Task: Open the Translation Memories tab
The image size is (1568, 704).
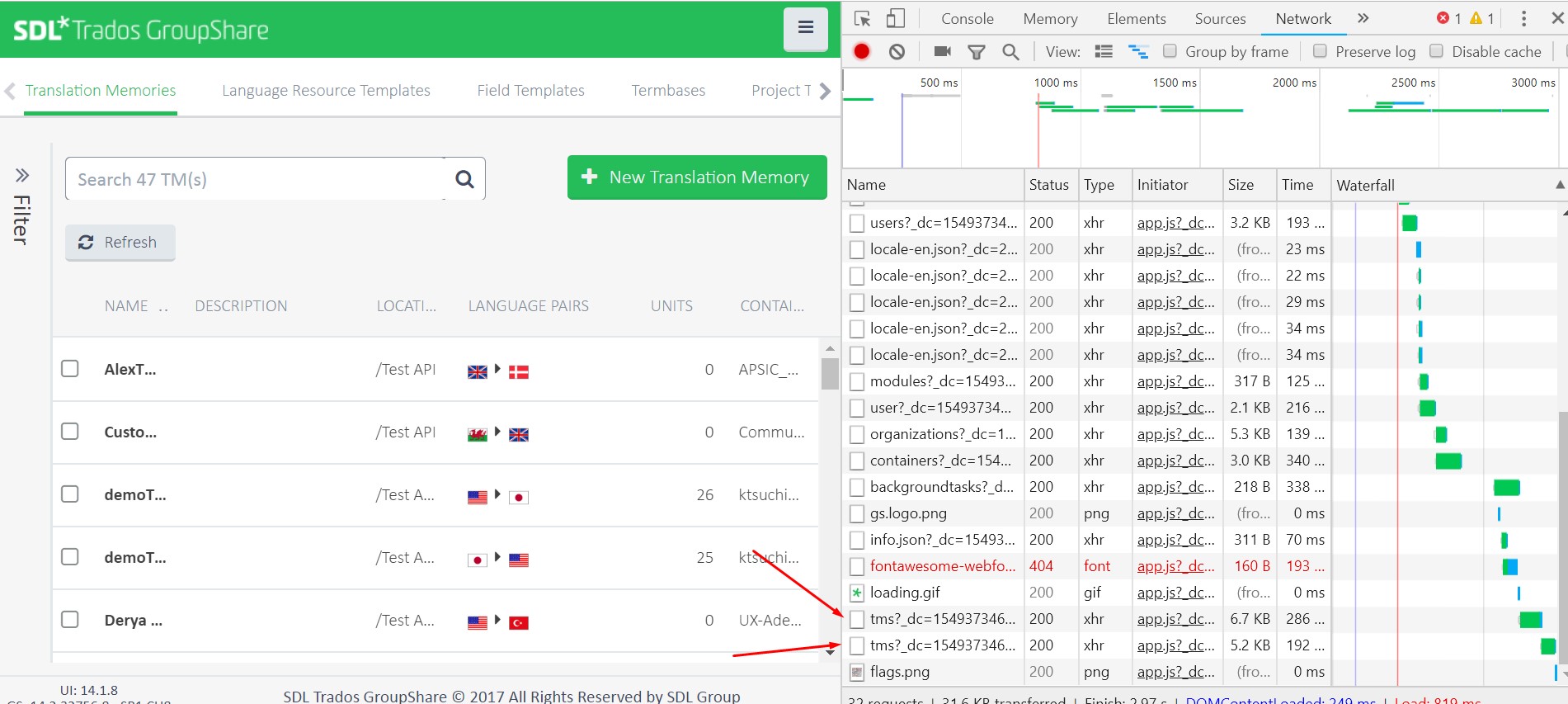Action: tap(101, 90)
